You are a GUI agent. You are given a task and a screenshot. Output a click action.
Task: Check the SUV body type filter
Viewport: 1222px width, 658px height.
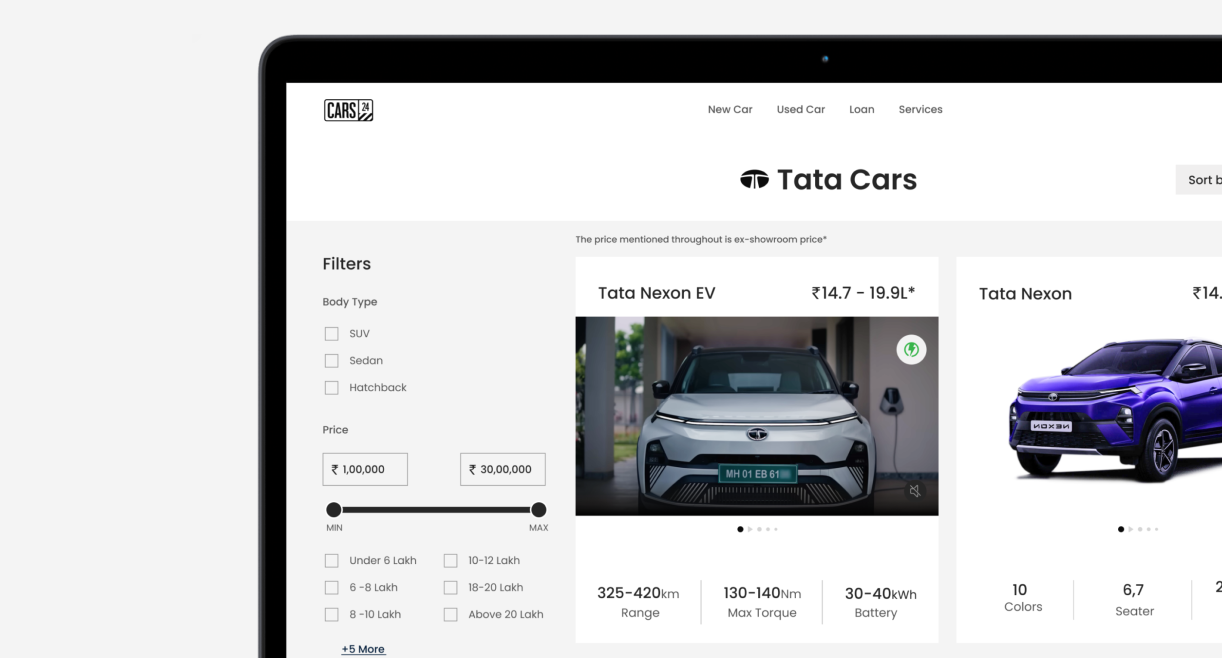pyautogui.click(x=331, y=334)
